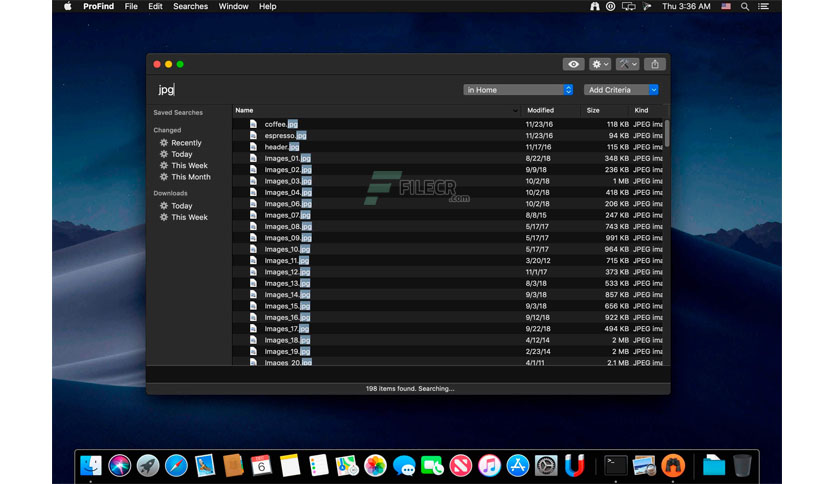Open the gear actions menu
Image resolution: width=836 pixels, height=484 pixels.
pos(600,64)
